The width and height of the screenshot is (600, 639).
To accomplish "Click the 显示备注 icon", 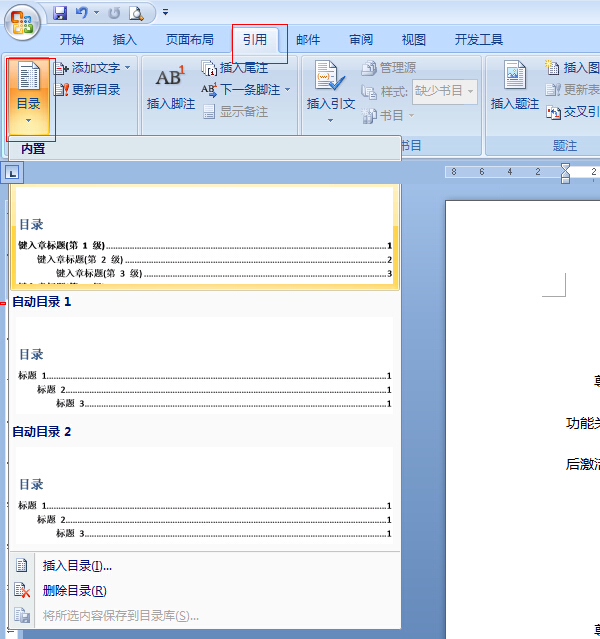I will click(x=209, y=112).
